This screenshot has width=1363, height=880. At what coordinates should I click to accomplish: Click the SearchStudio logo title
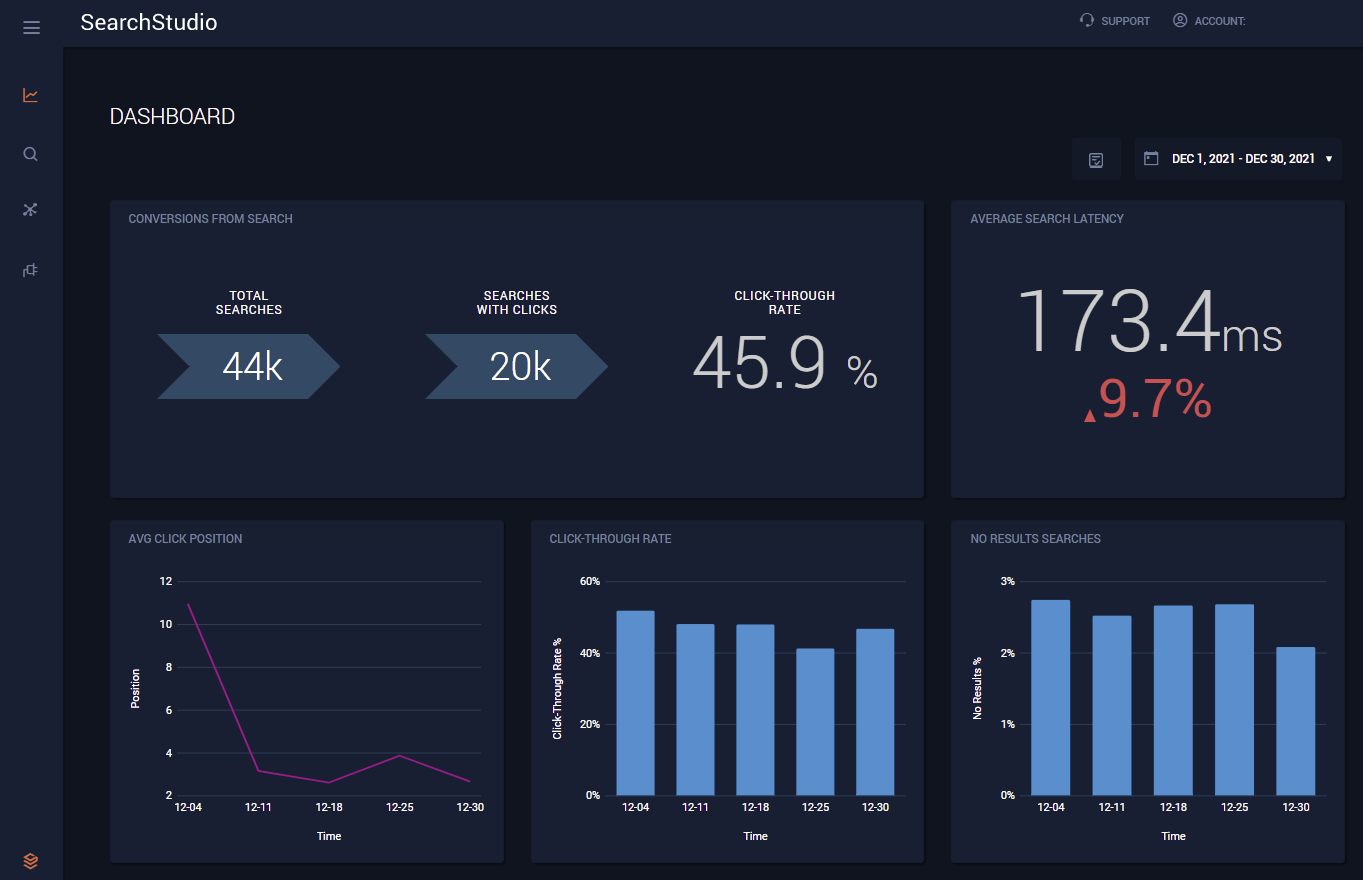pyautogui.click(x=149, y=22)
